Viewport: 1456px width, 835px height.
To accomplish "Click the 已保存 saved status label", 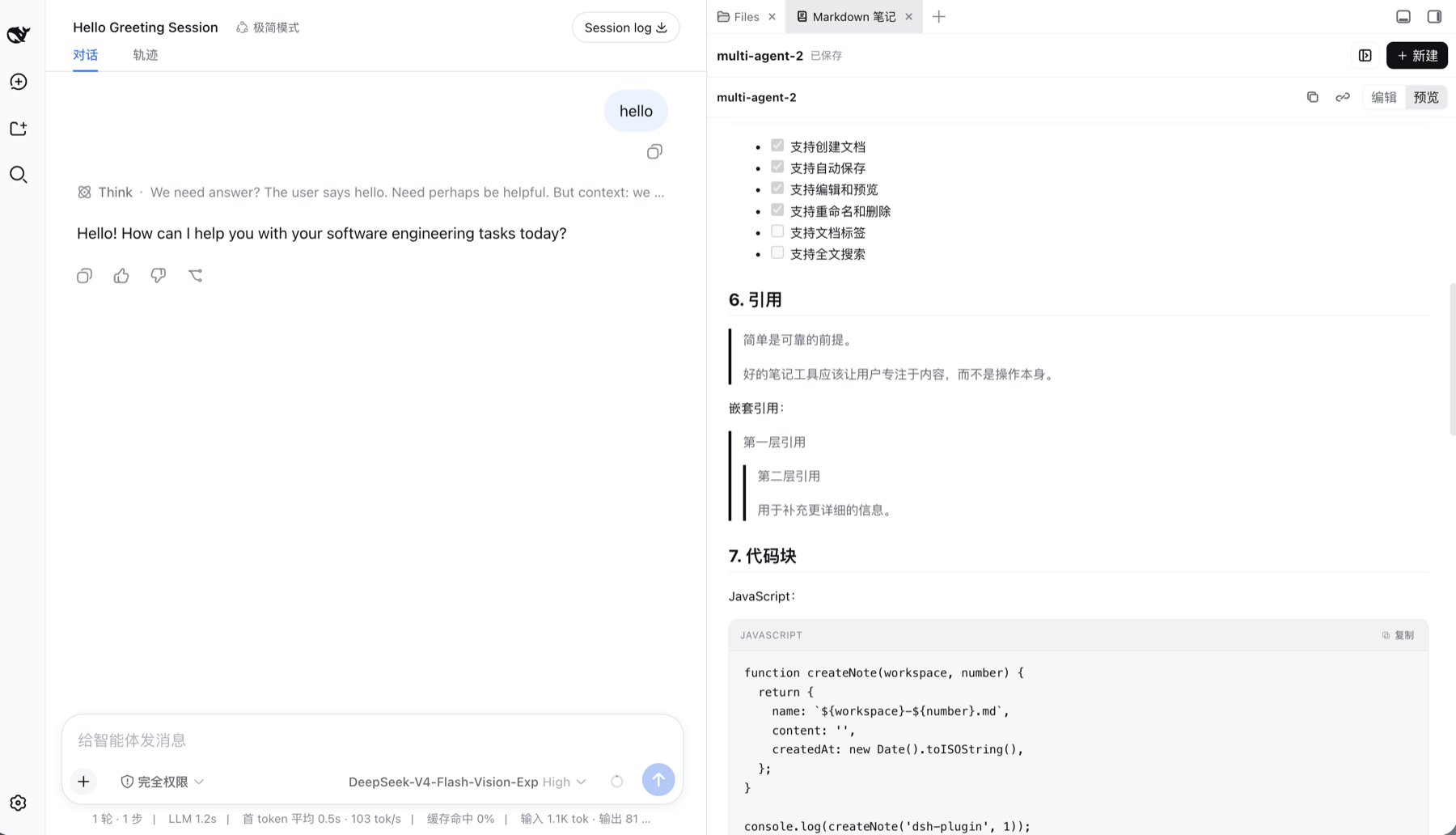I will tap(827, 56).
